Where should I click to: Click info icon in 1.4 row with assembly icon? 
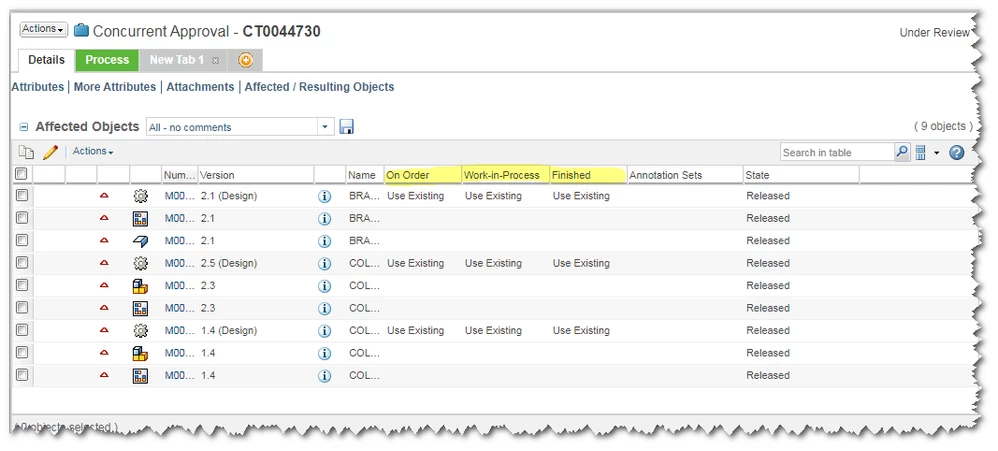click(x=325, y=354)
